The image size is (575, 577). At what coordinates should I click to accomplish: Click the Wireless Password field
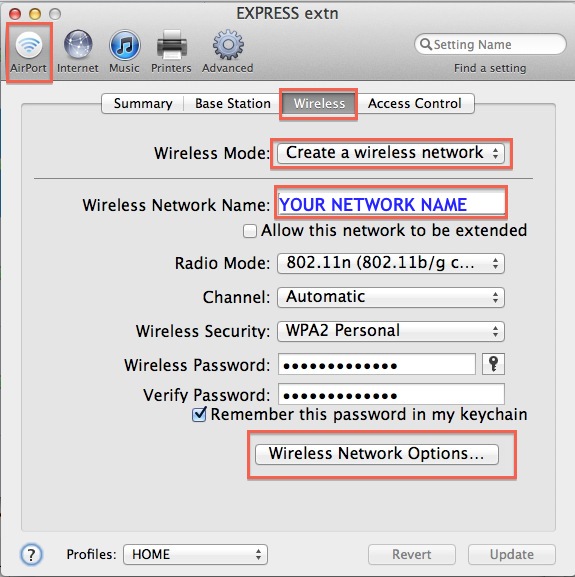[x=377, y=364]
